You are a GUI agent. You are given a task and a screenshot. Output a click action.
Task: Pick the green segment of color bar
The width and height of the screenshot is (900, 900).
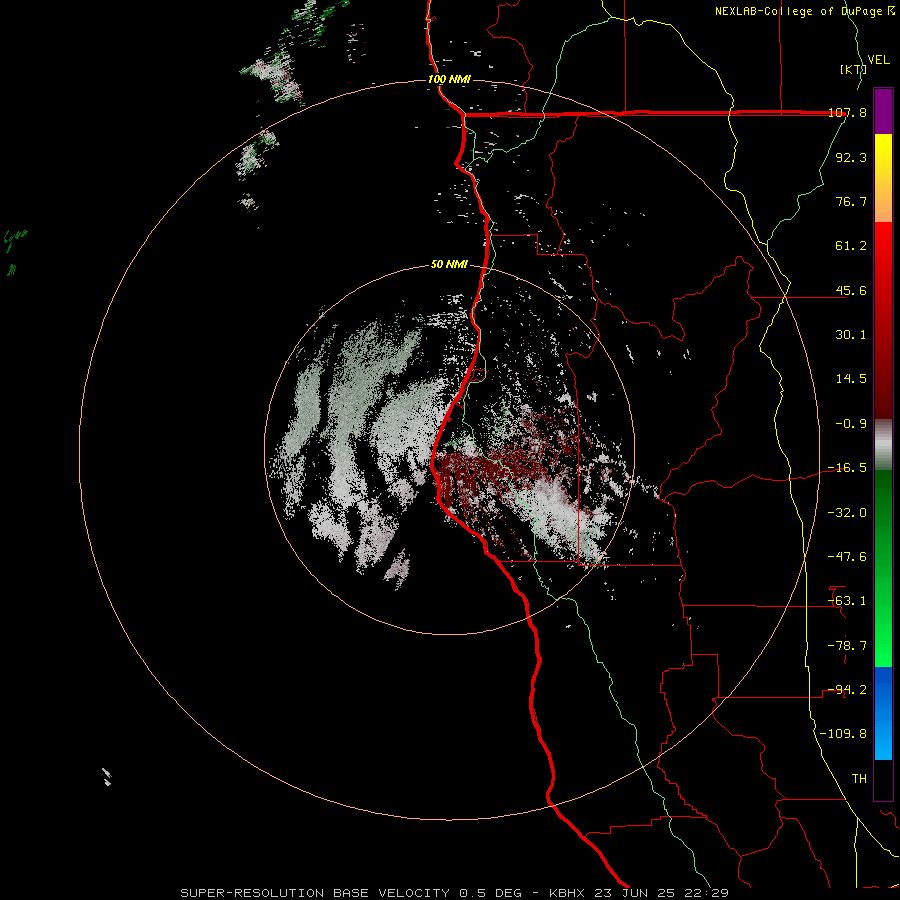coord(883,568)
